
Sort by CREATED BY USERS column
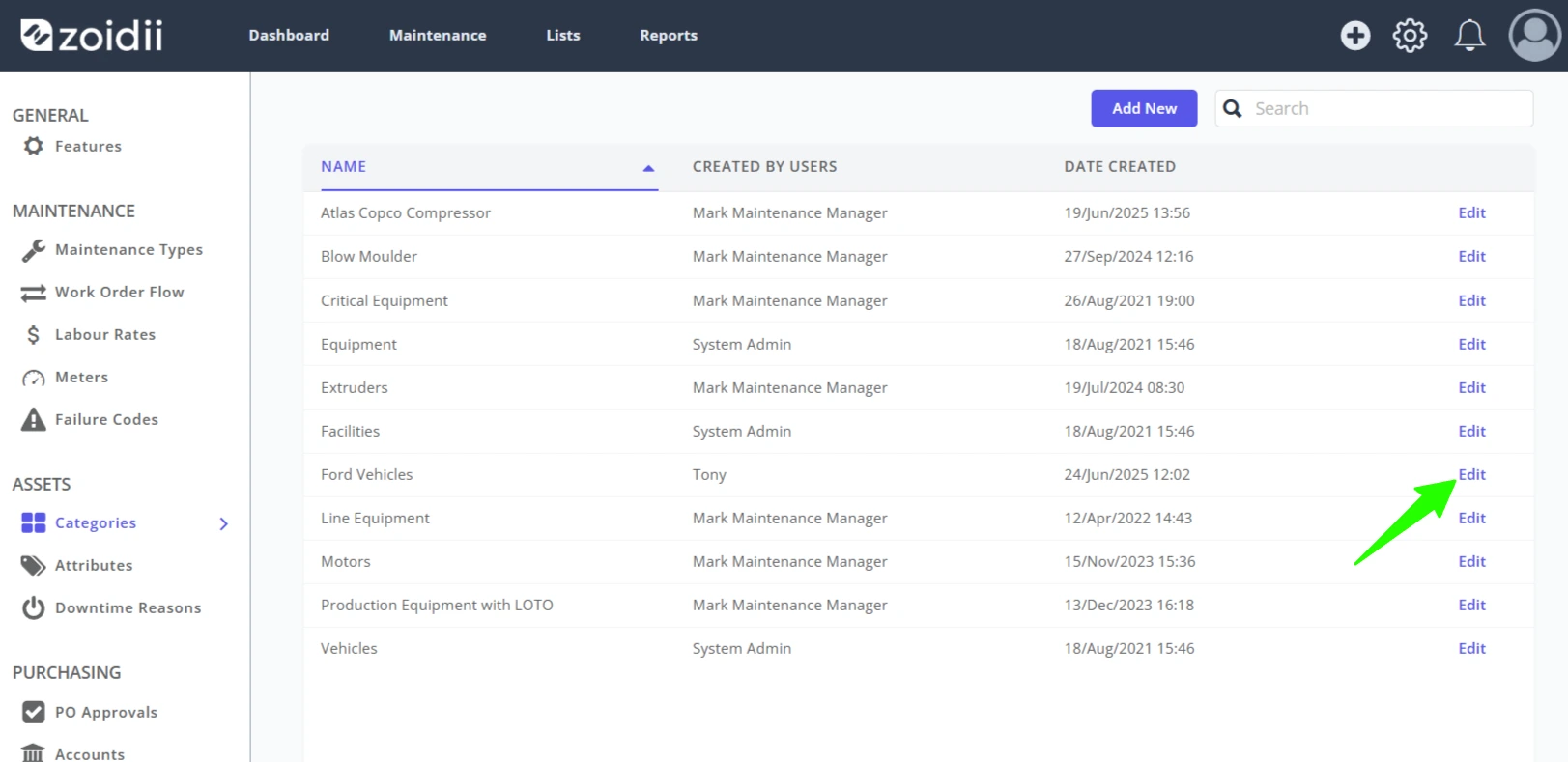coord(764,166)
